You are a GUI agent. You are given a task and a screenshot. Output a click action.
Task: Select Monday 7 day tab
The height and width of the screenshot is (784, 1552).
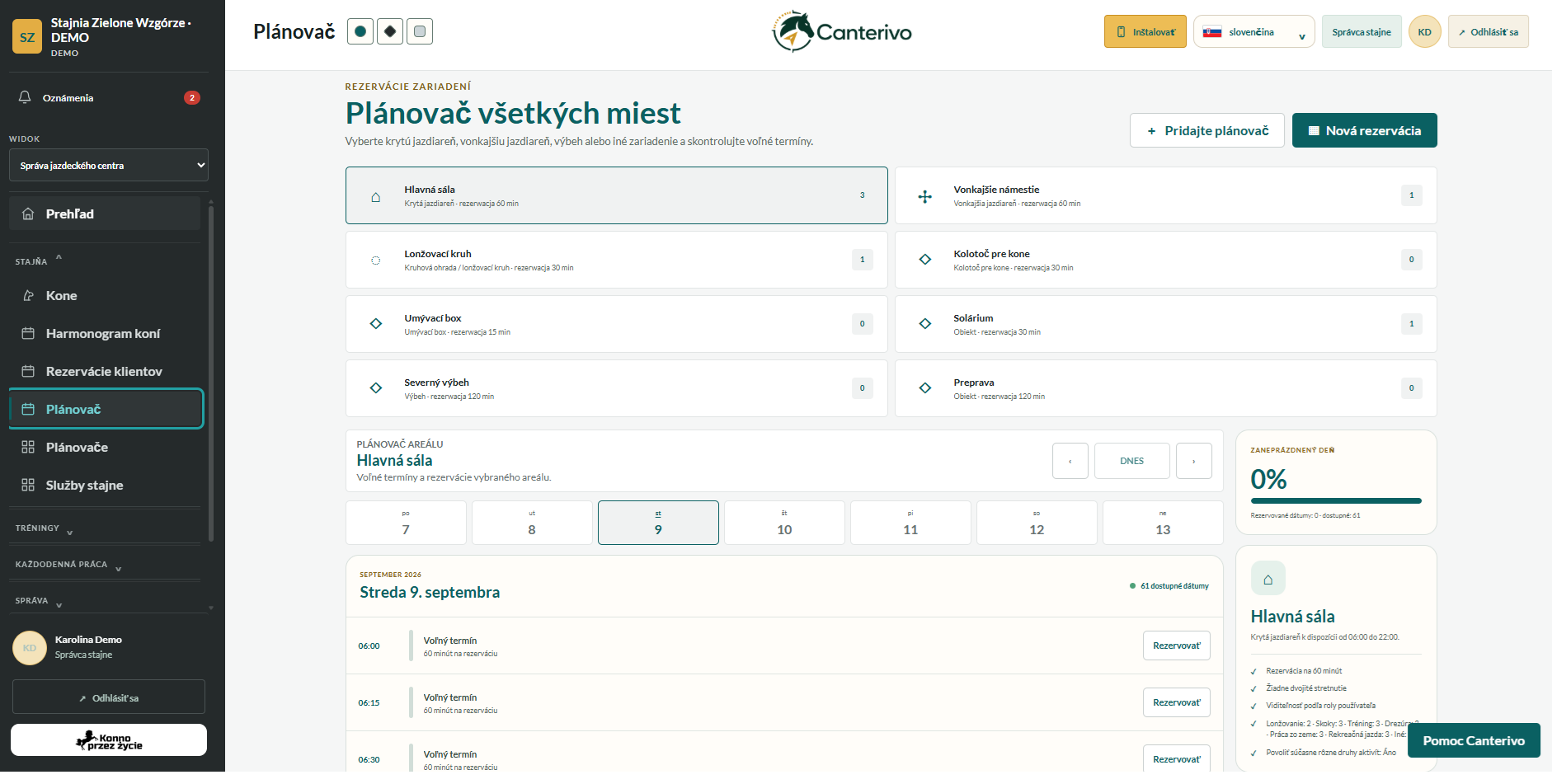point(406,523)
